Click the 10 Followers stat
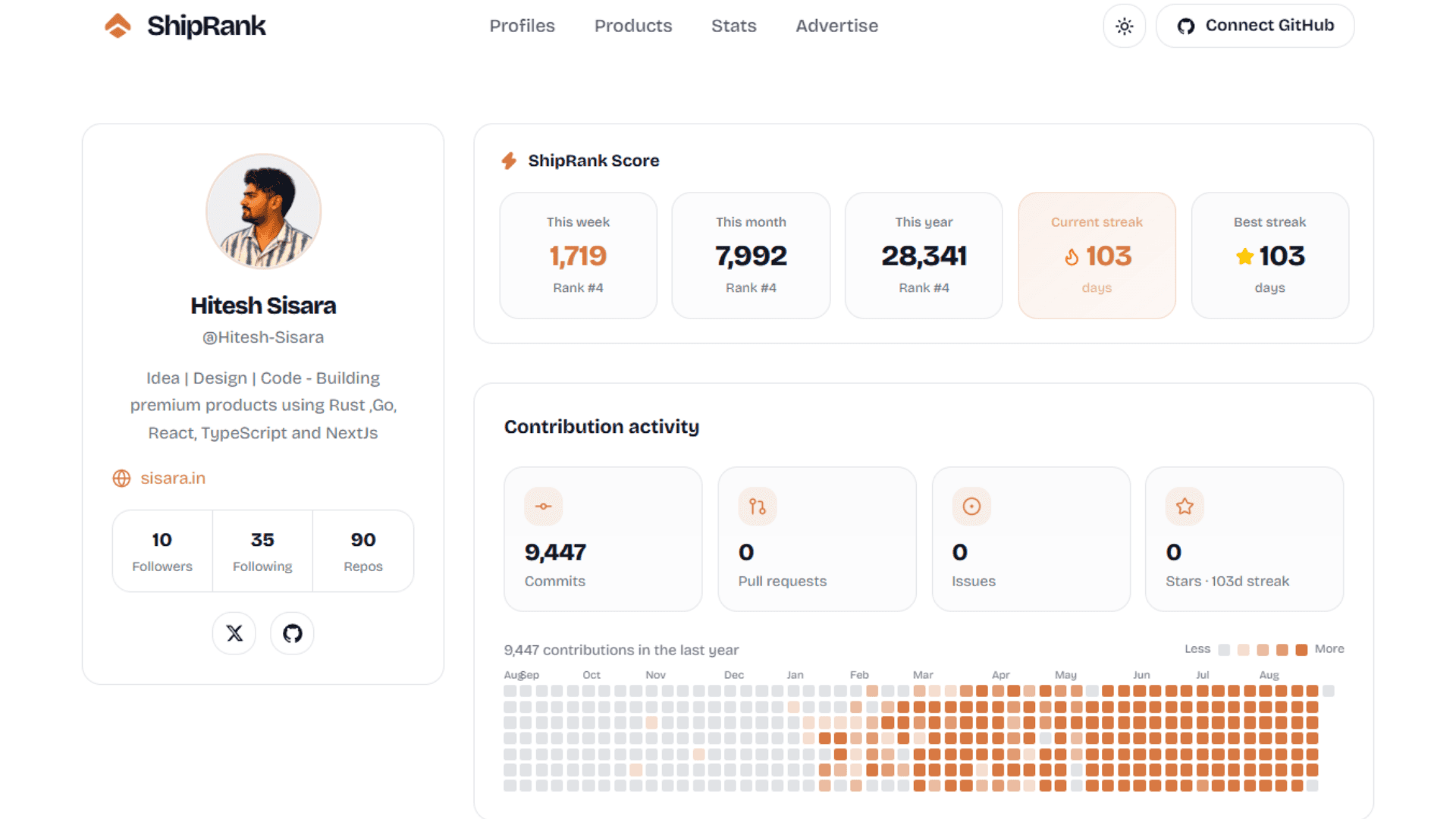The width and height of the screenshot is (1456, 819). (162, 551)
